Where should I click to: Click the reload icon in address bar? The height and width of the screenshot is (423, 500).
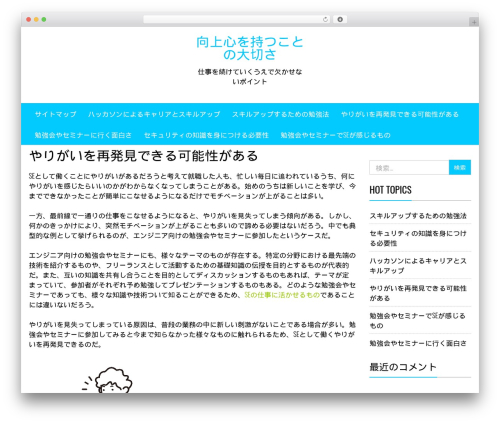325,20
